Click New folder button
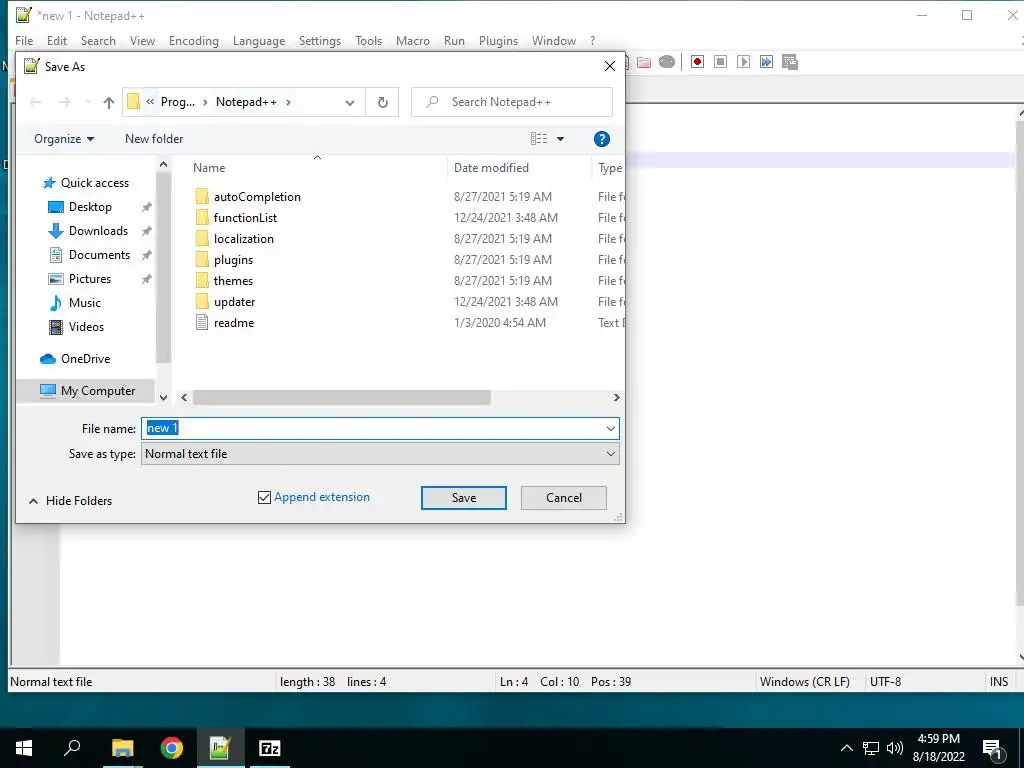Viewport: 1024px width, 768px height. click(154, 139)
